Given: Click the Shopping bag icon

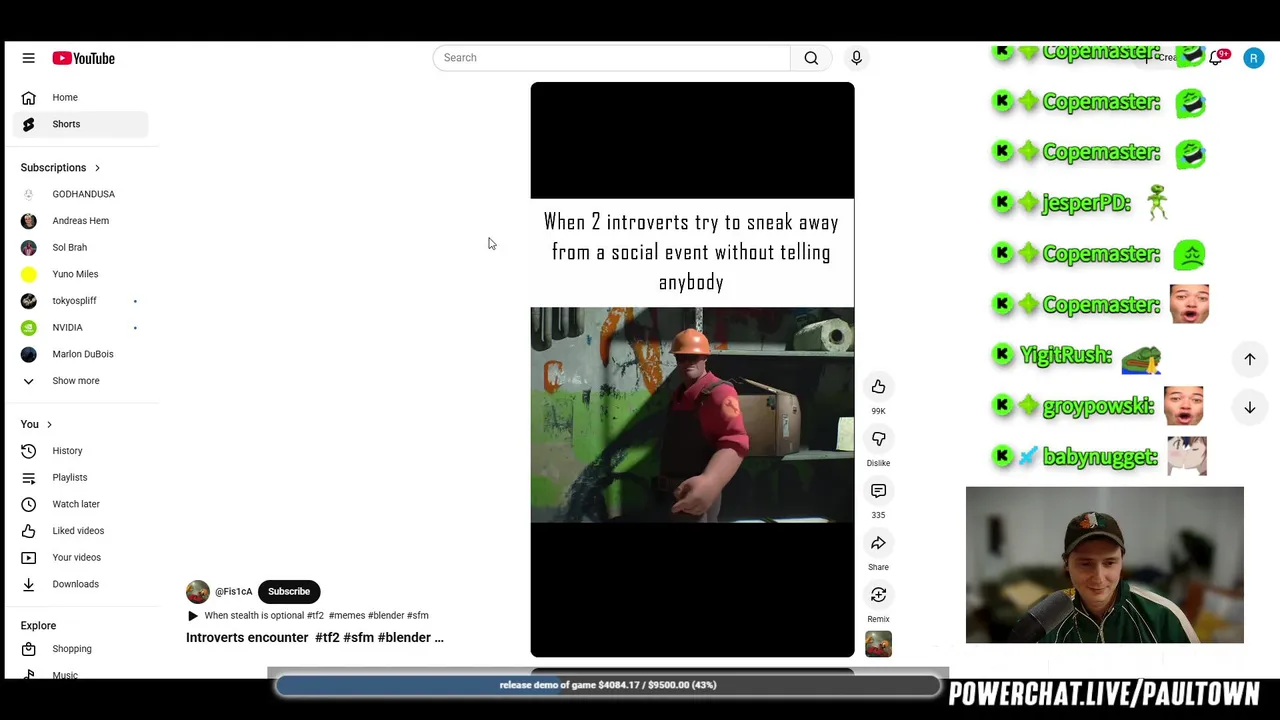Looking at the screenshot, I should [x=28, y=649].
